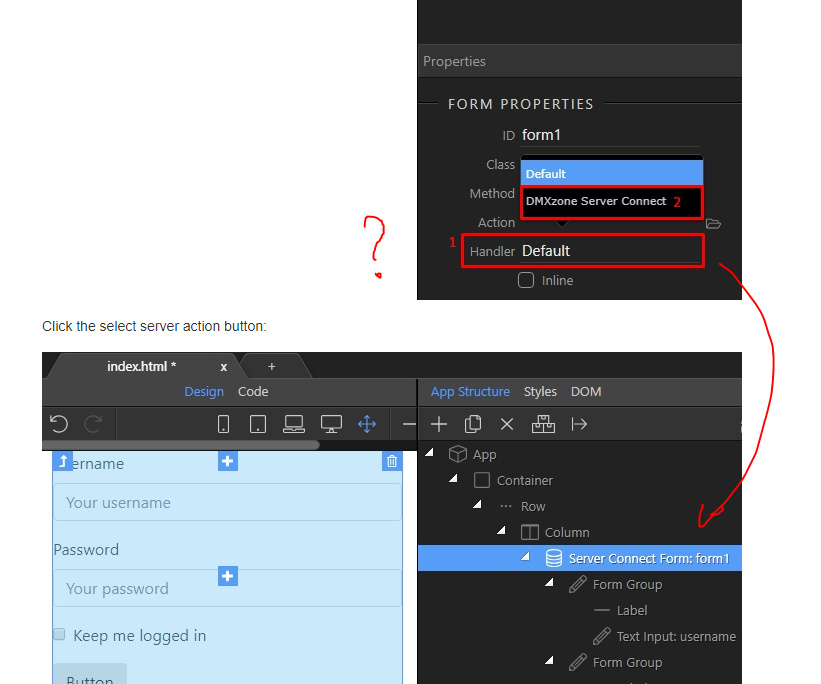Select the desktop monitor viewport icon
This screenshot has width=821, height=684.
331,424
